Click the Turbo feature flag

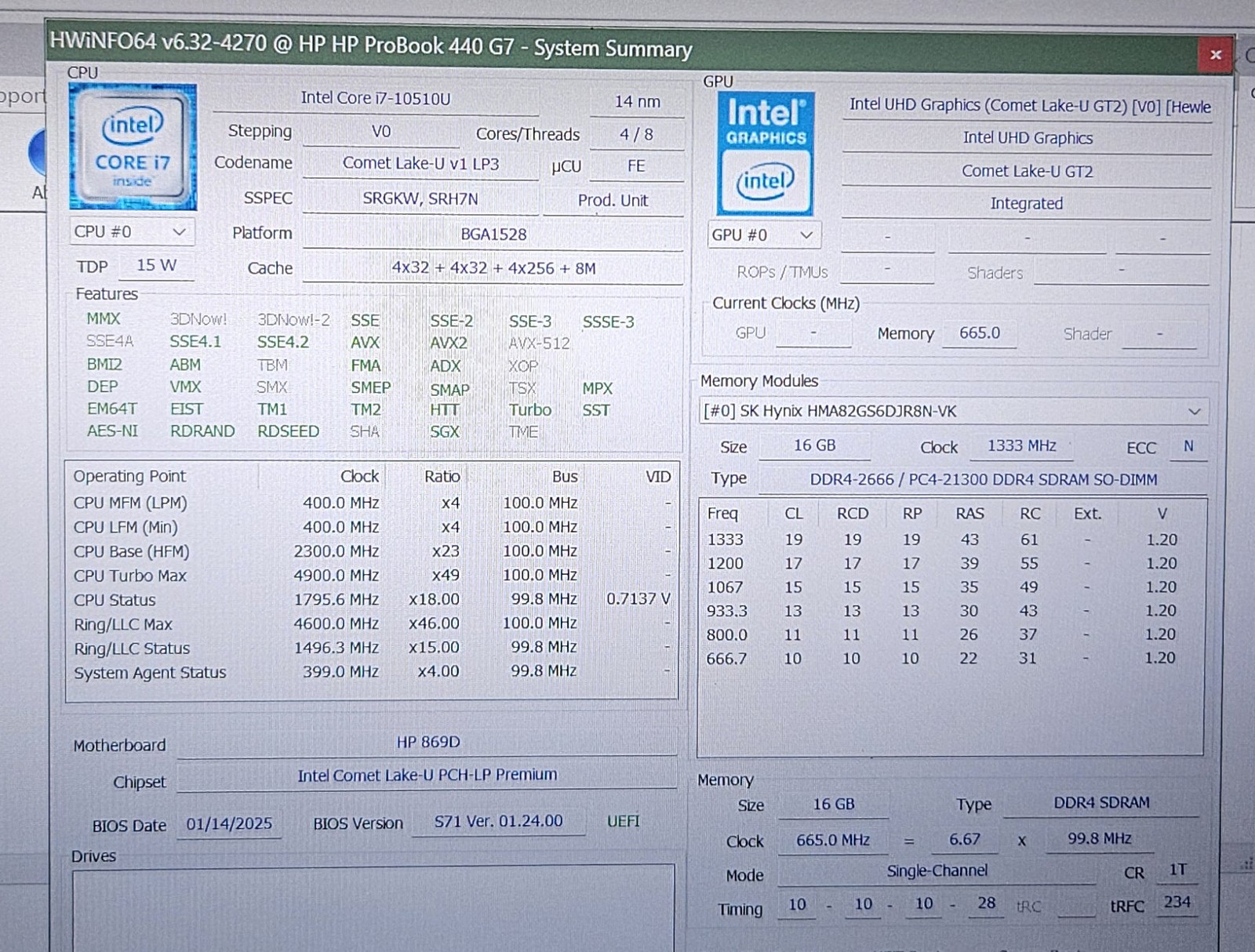[x=530, y=410]
